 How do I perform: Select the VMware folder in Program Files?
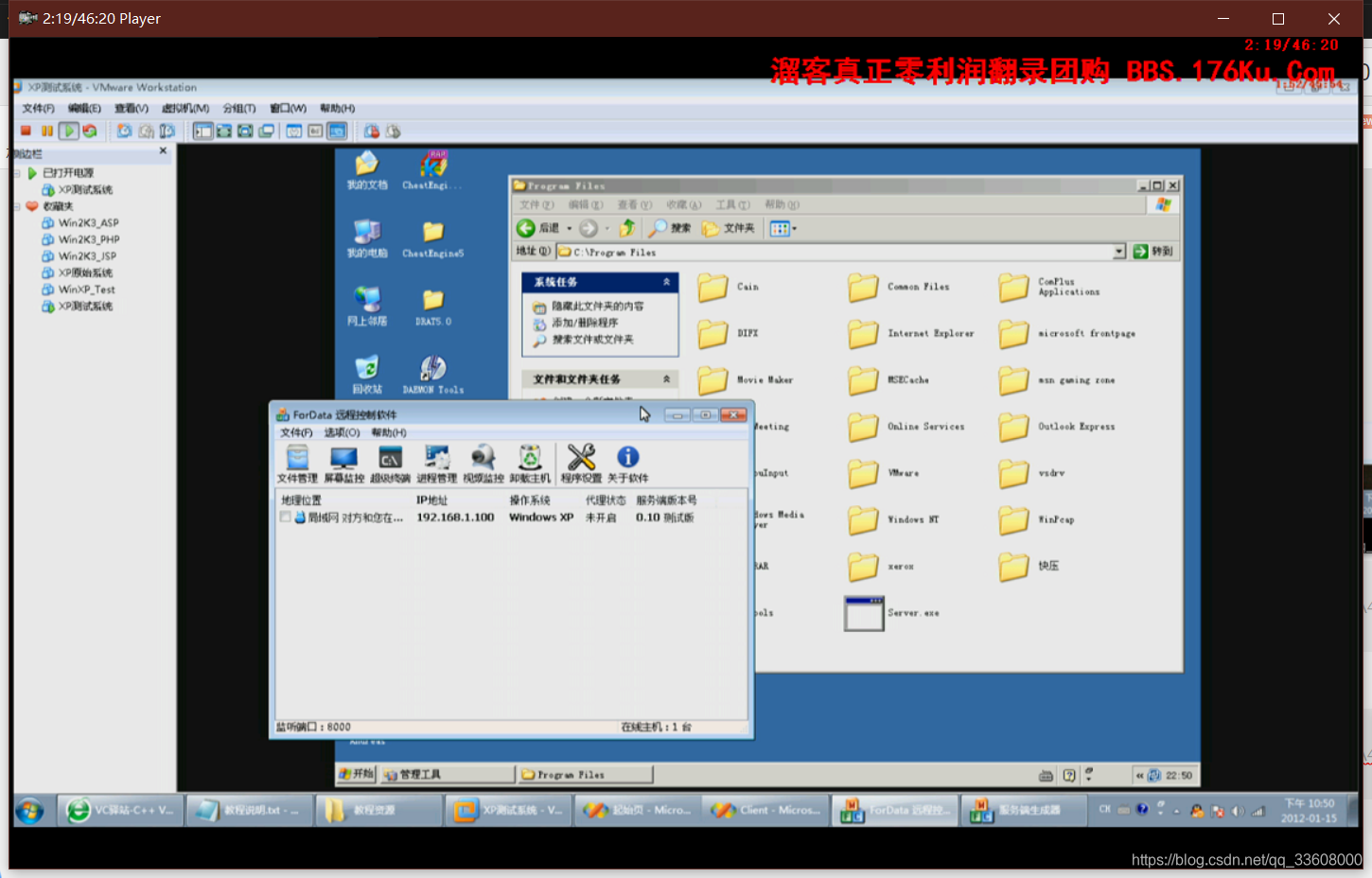click(883, 474)
